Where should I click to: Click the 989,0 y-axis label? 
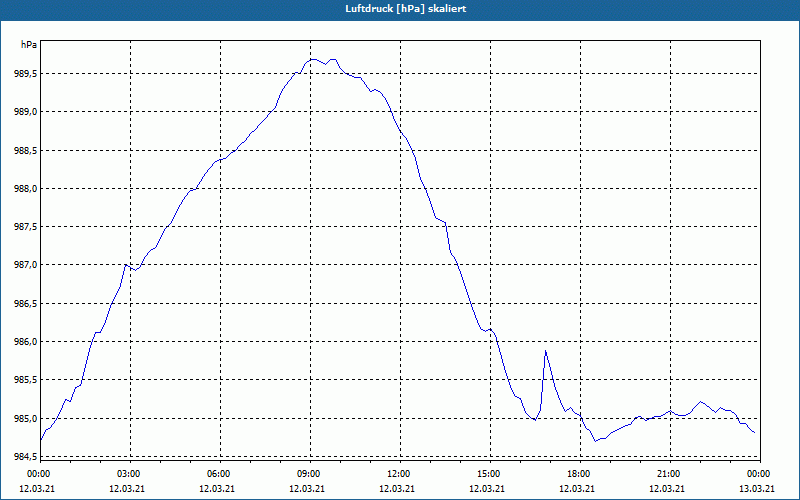pos(26,112)
